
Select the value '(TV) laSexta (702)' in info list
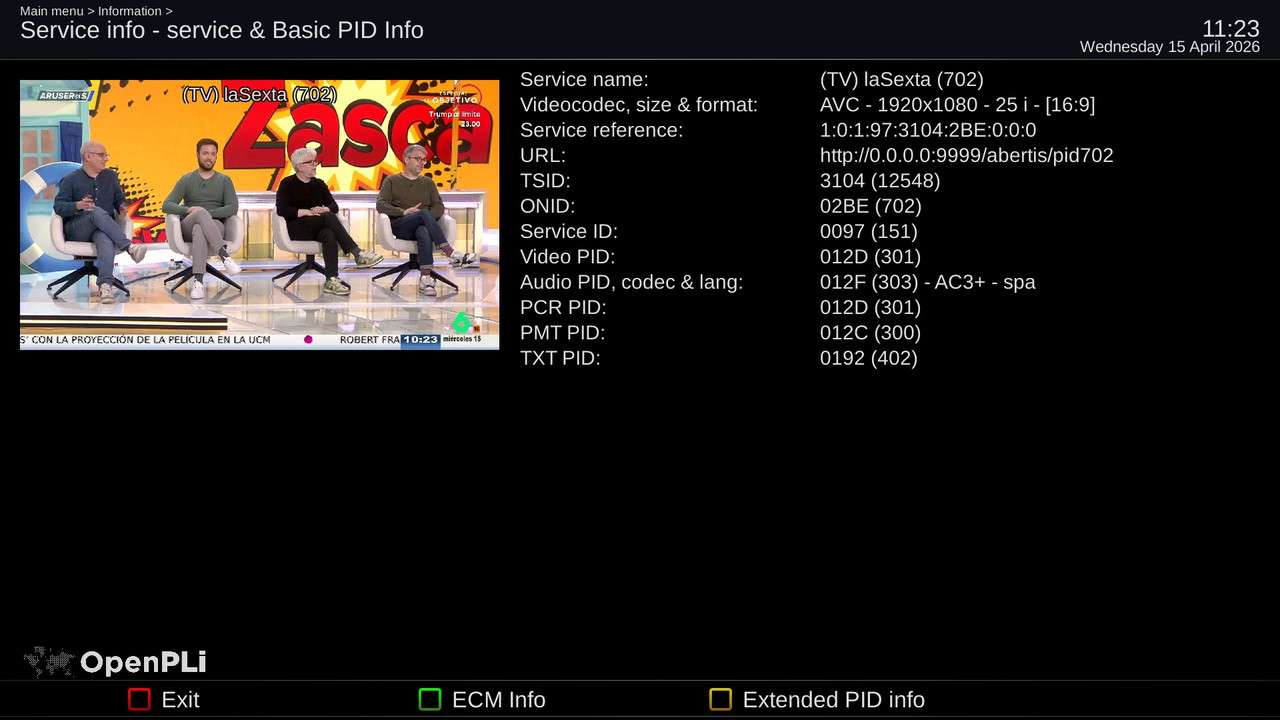pyautogui.click(x=902, y=79)
